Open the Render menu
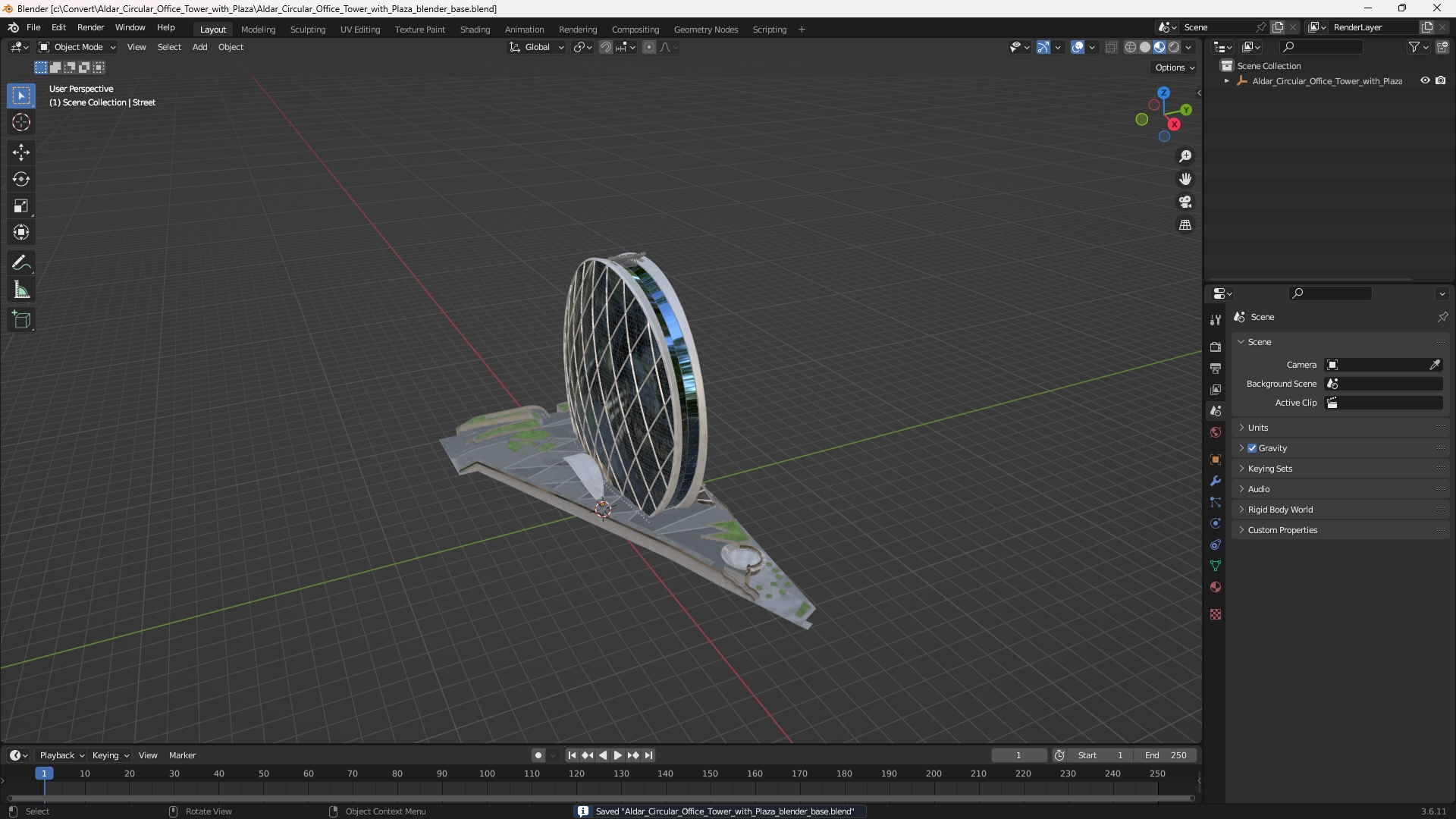Viewport: 1456px width, 819px height. (90, 27)
